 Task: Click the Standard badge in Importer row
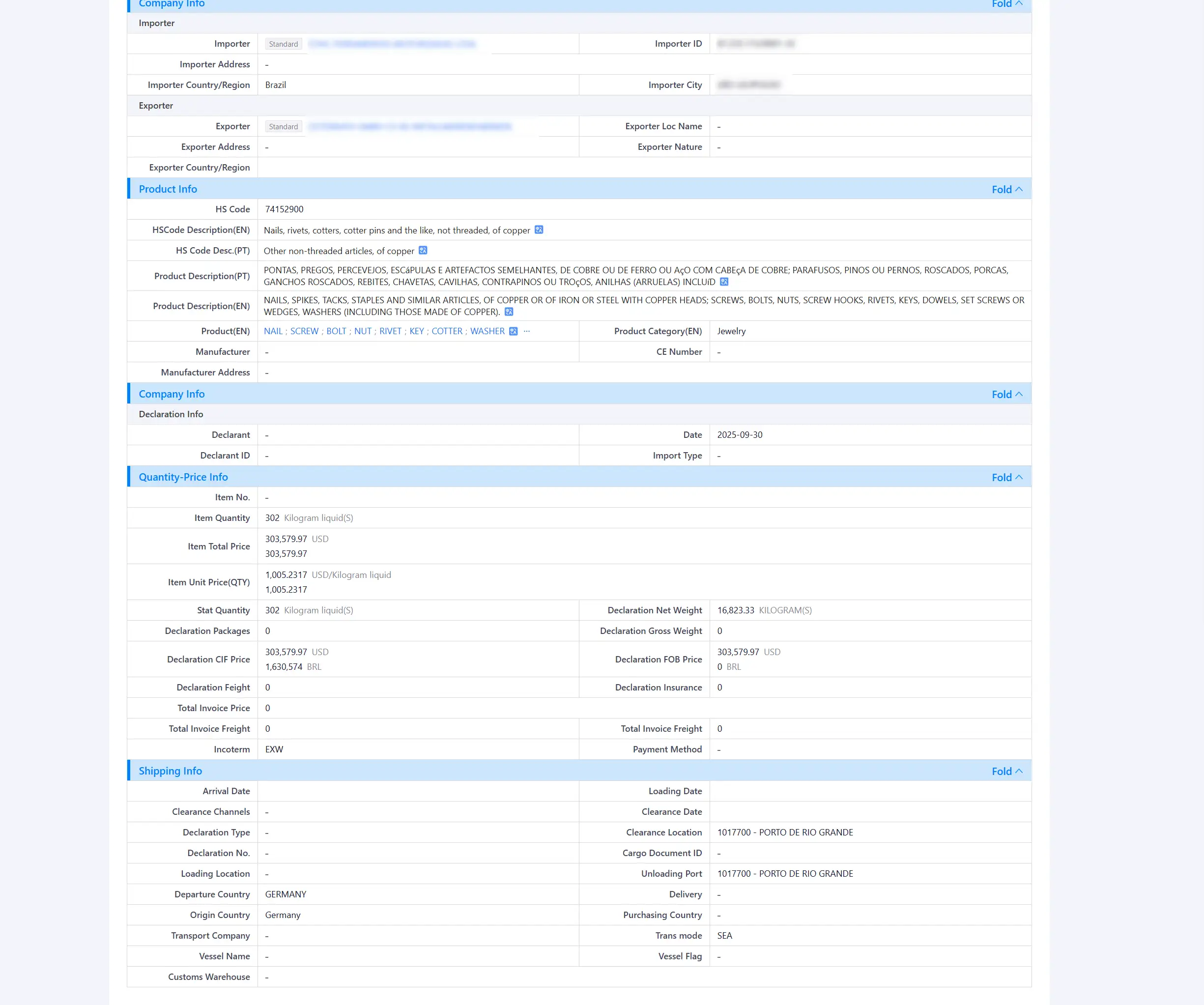[x=283, y=44]
